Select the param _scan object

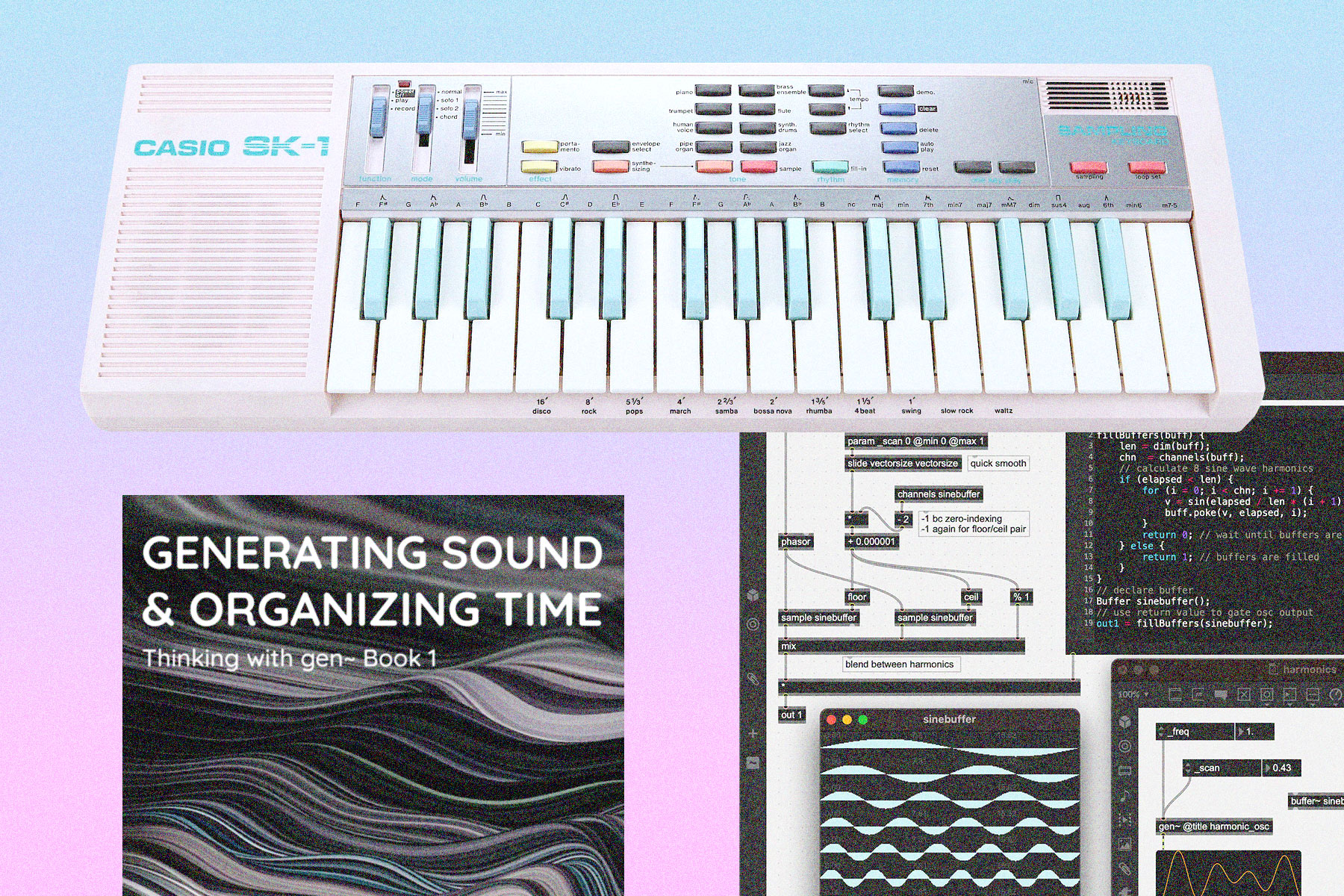[916, 441]
